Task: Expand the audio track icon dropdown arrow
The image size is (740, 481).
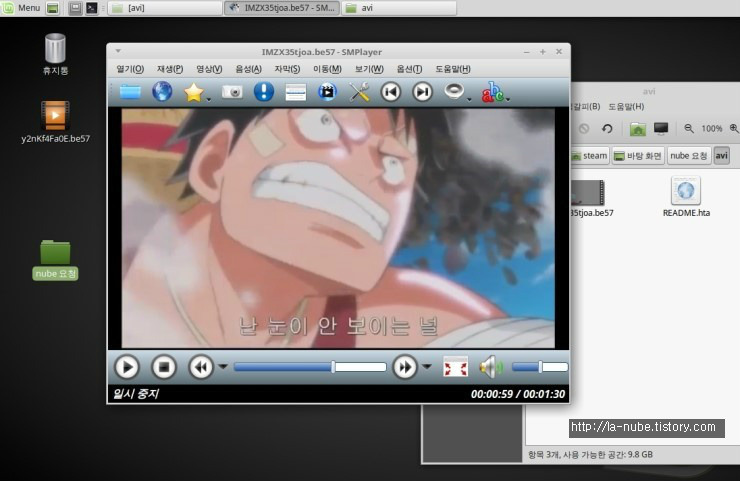Action: coord(469,99)
